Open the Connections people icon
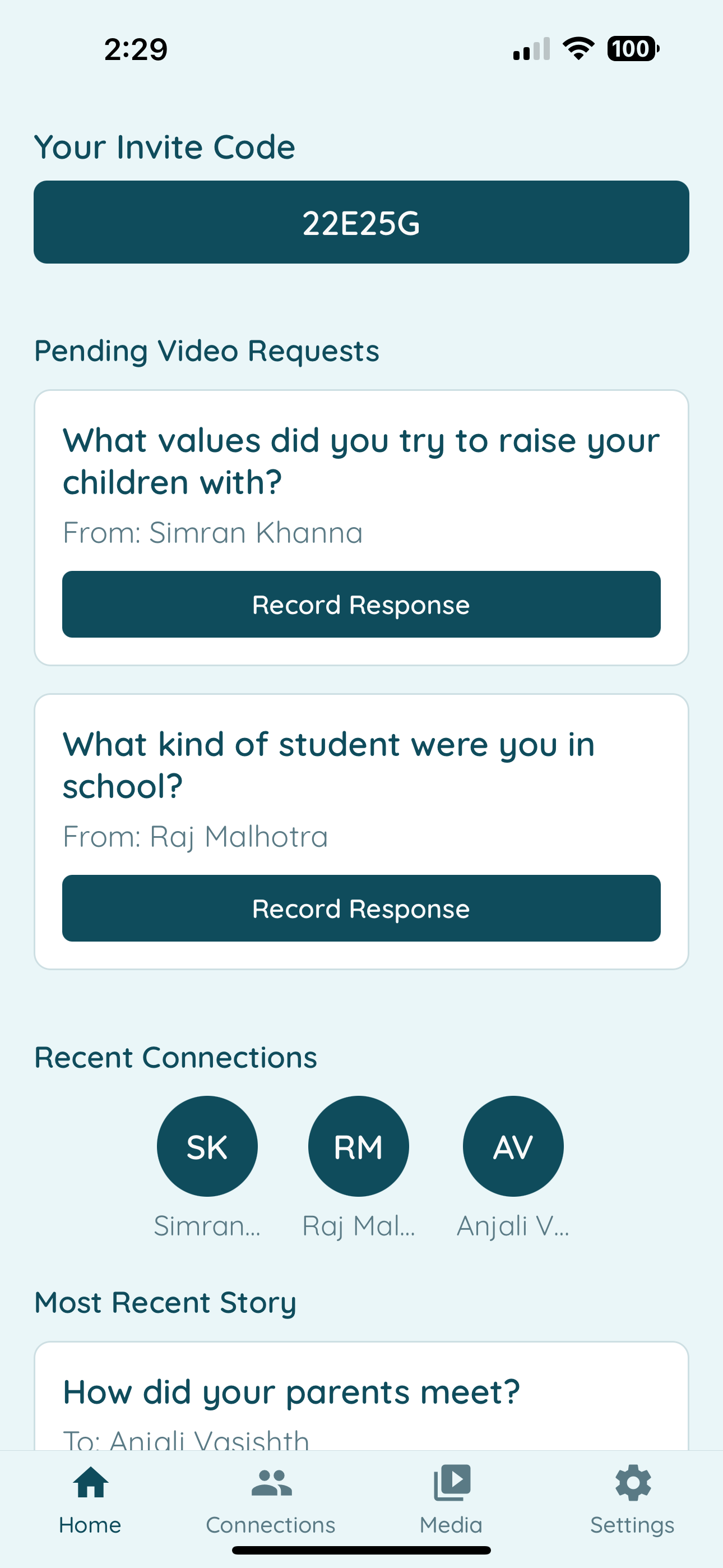This screenshot has height=1568, width=723. coord(271,1482)
